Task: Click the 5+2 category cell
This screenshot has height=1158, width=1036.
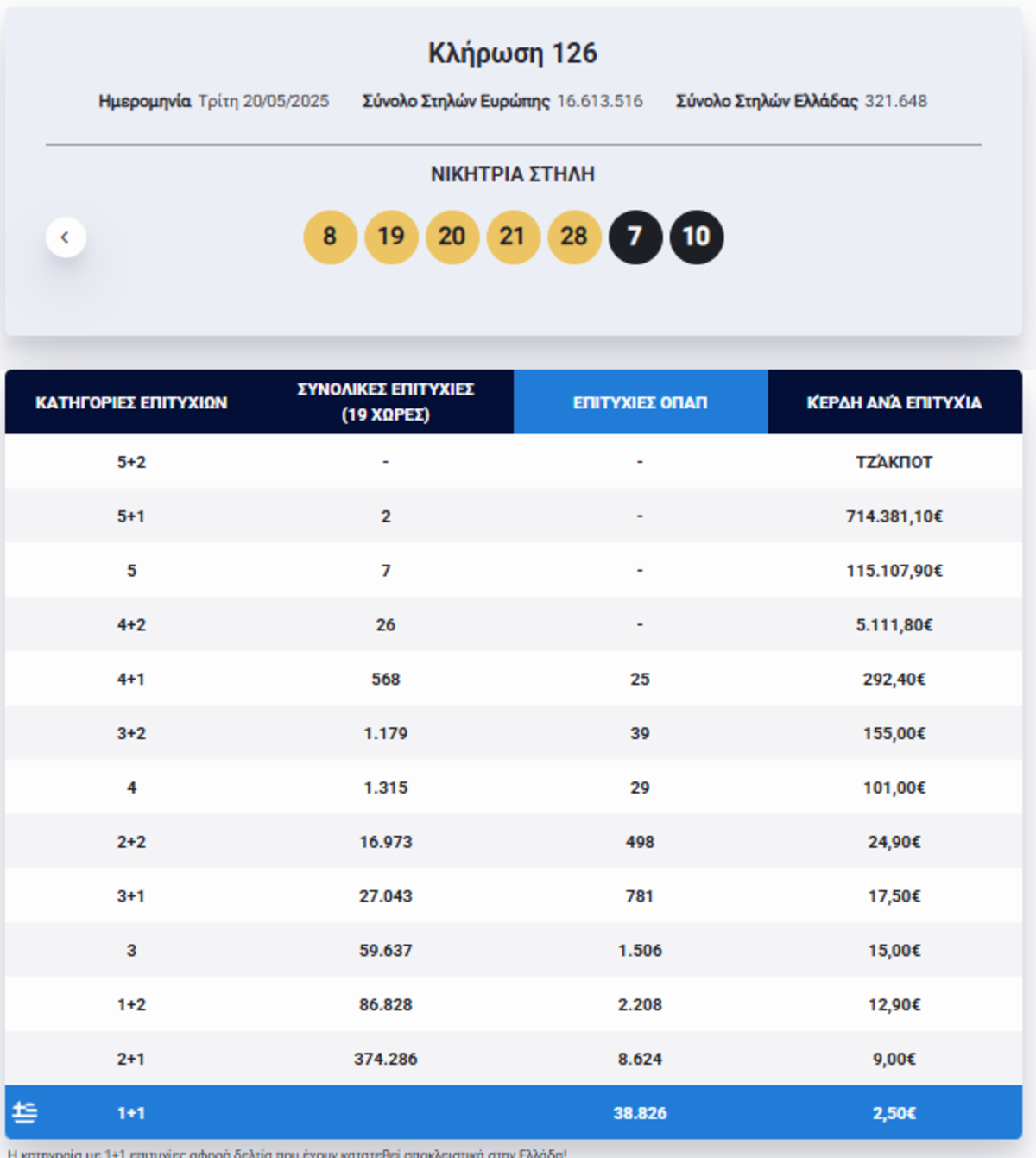Action: click(x=131, y=462)
